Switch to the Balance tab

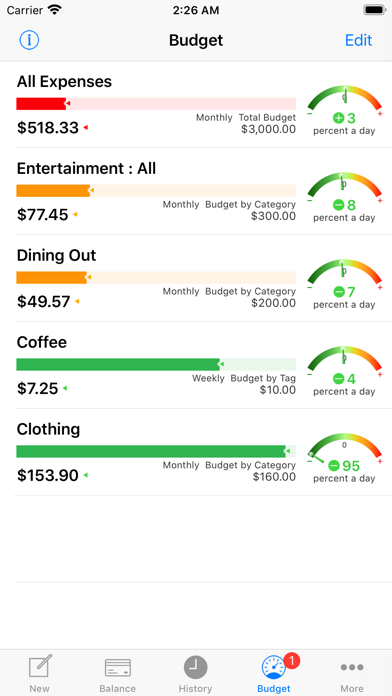coord(118,674)
